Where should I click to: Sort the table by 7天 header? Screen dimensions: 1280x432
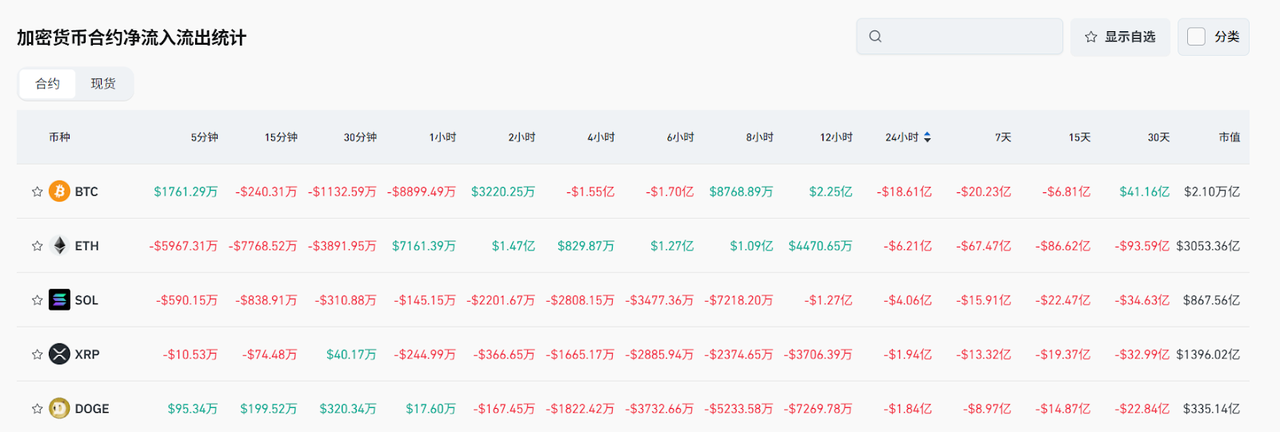pyautogui.click(x=1002, y=137)
